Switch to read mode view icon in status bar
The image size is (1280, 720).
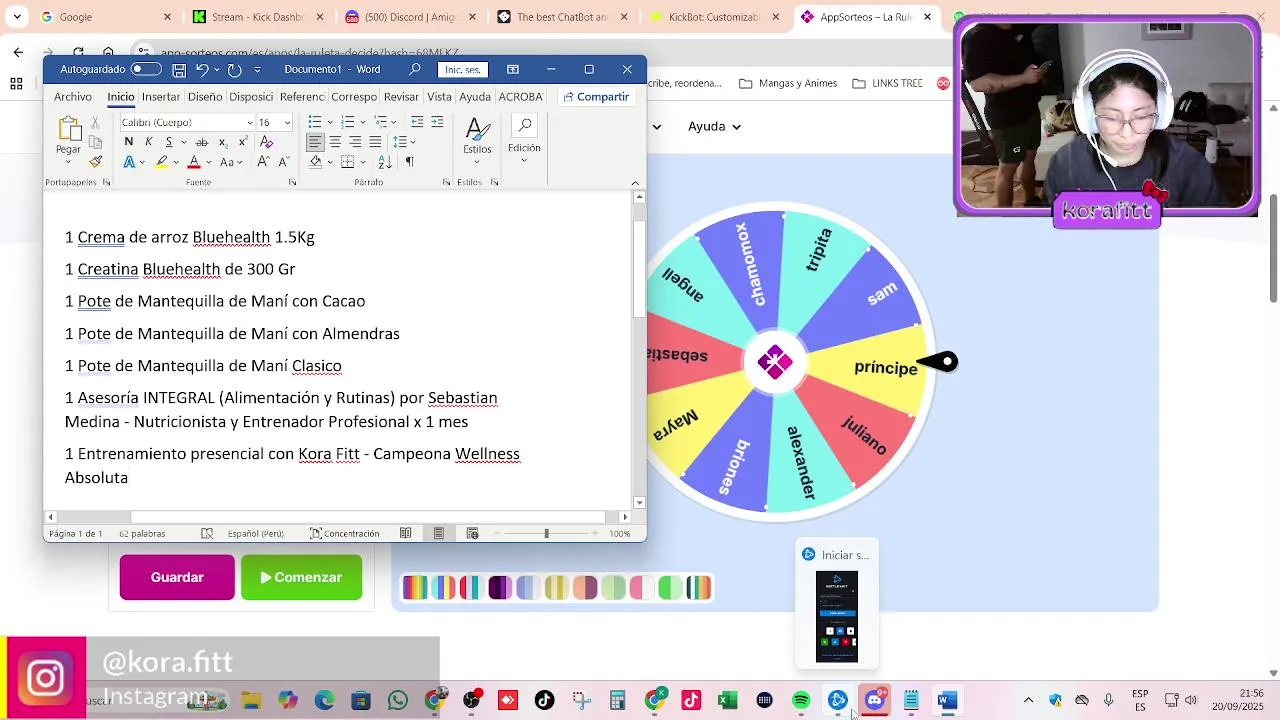click(405, 534)
